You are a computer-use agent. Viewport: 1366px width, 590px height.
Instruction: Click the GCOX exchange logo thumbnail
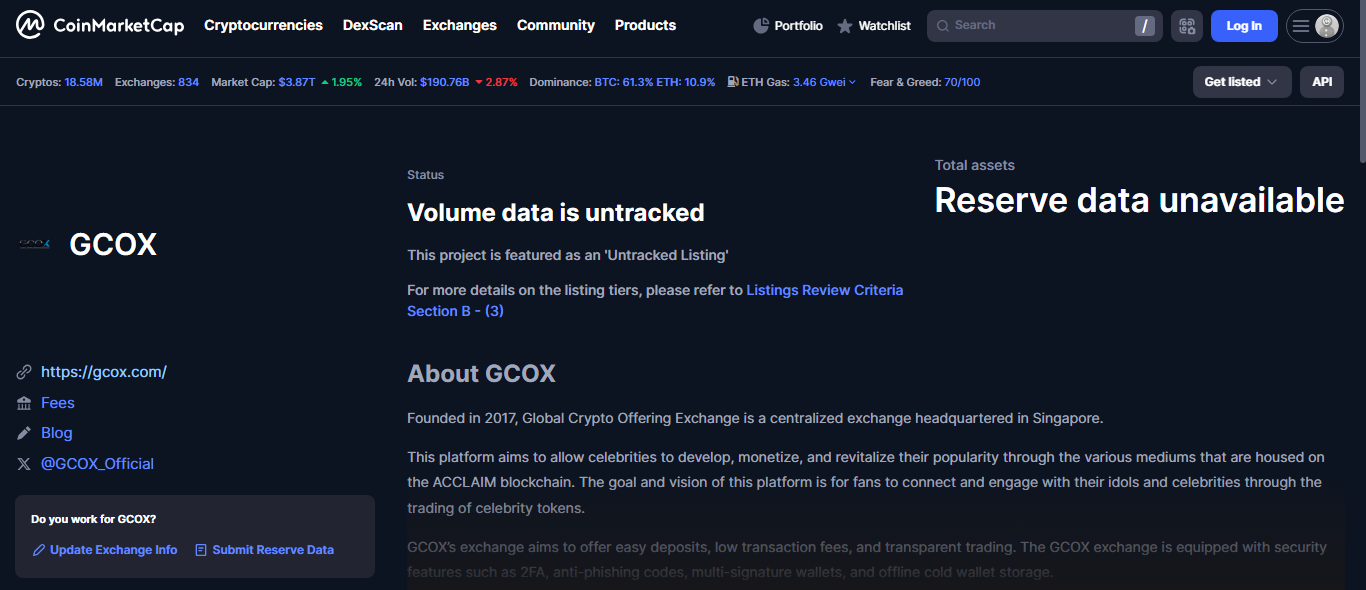[34, 244]
